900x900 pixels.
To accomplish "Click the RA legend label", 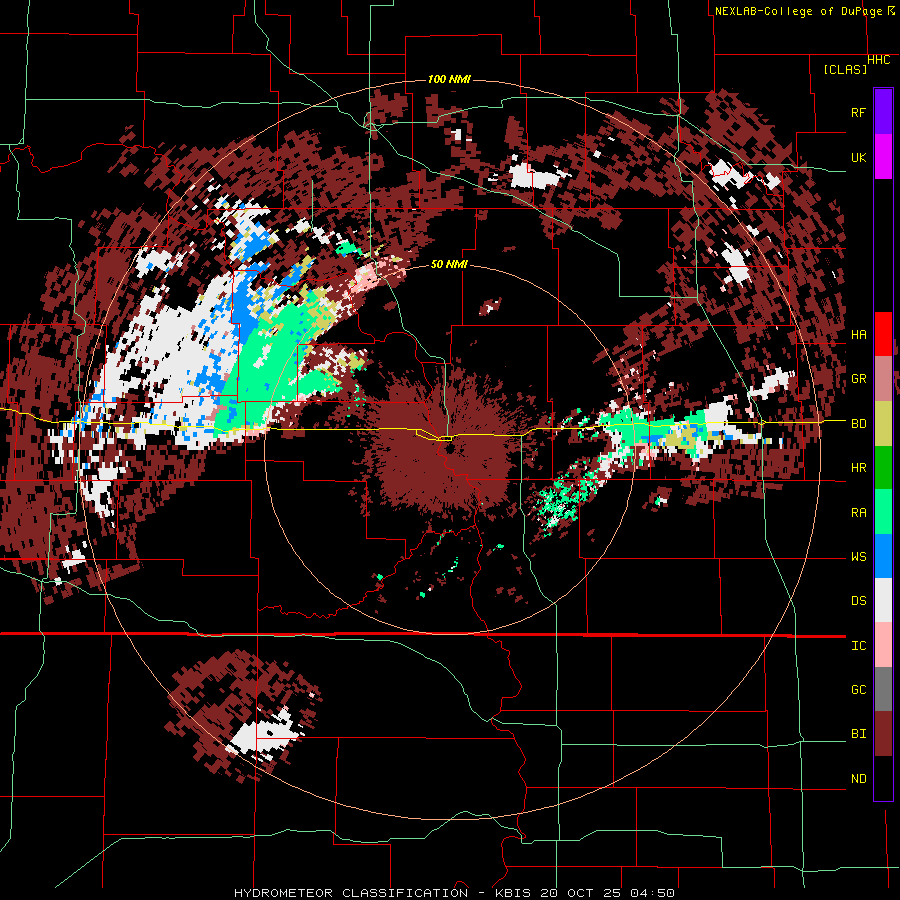I will click(x=858, y=513).
